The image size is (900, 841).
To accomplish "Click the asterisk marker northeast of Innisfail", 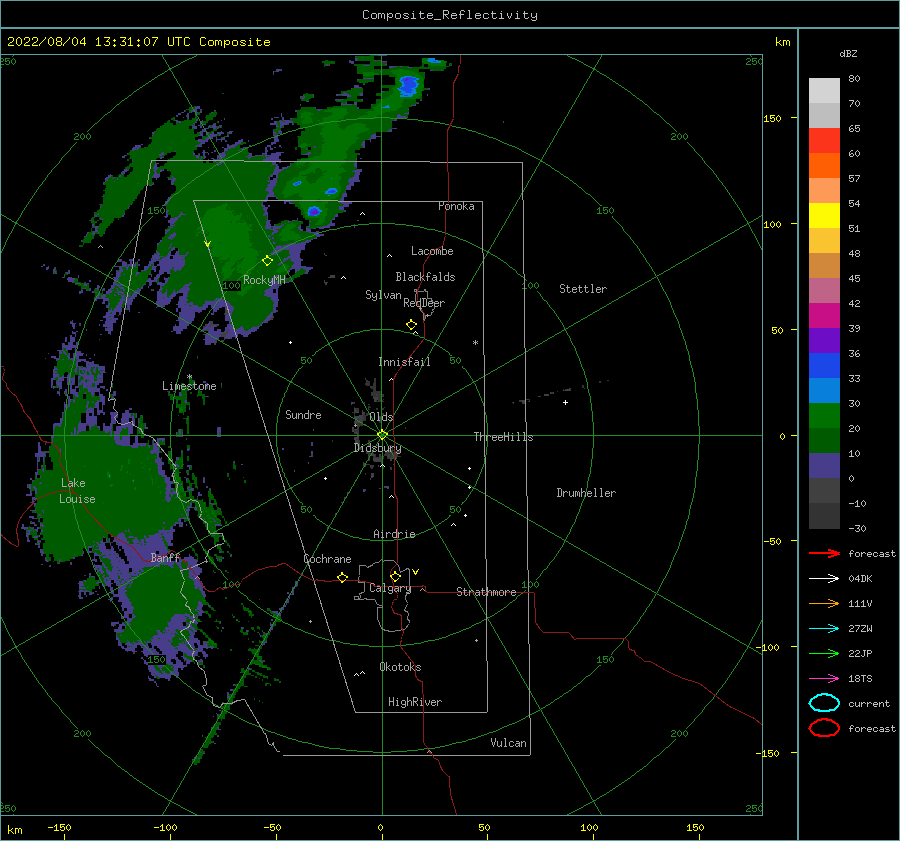I will click(475, 343).
